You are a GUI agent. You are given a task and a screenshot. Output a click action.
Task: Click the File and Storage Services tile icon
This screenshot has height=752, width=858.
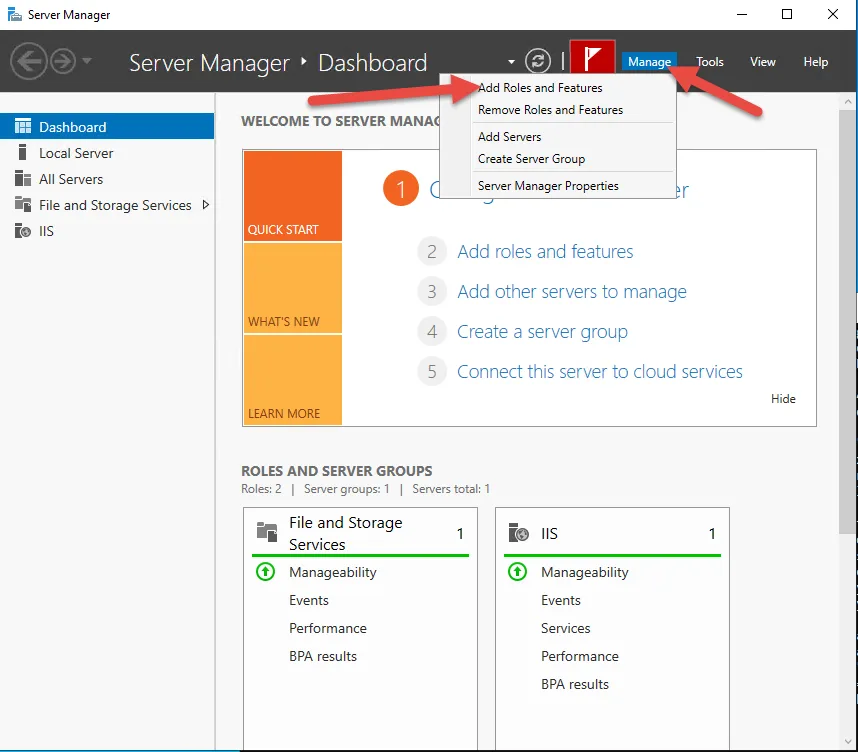tap(267, 532)
